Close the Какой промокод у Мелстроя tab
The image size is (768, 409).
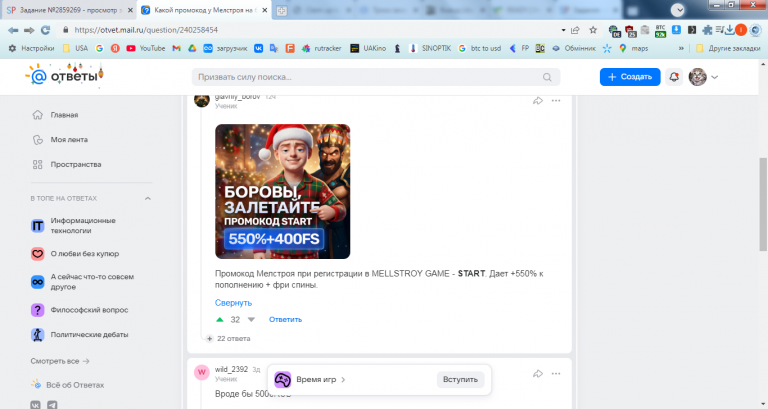[265, 10]
